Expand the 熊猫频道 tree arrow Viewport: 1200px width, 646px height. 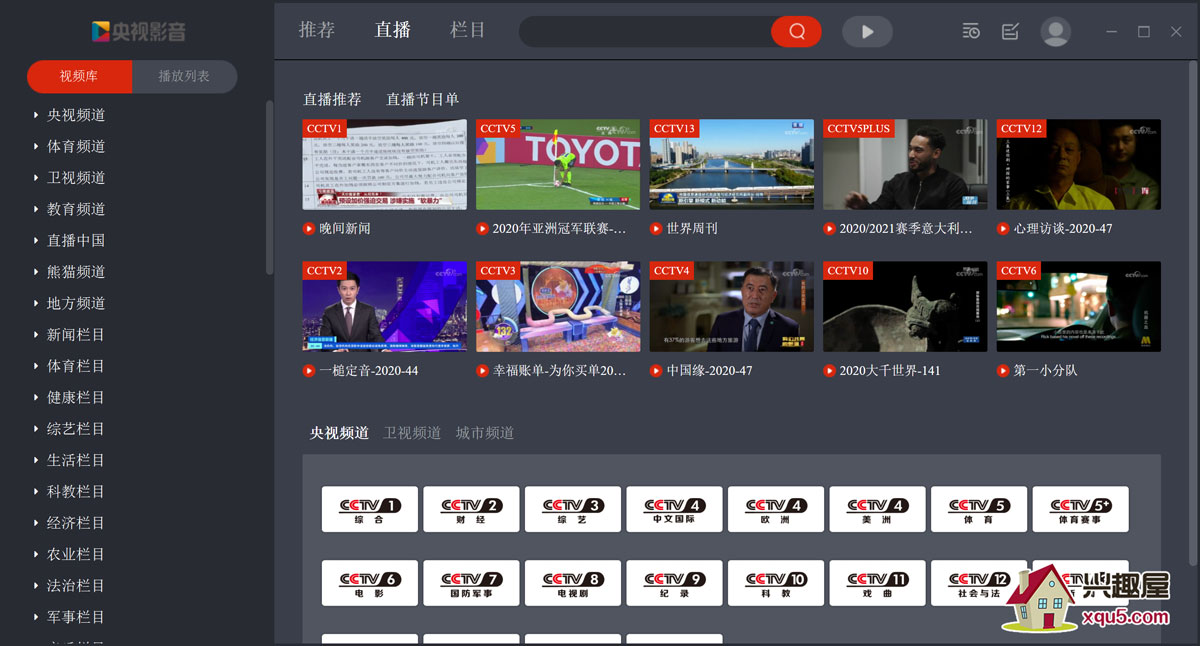36,272
